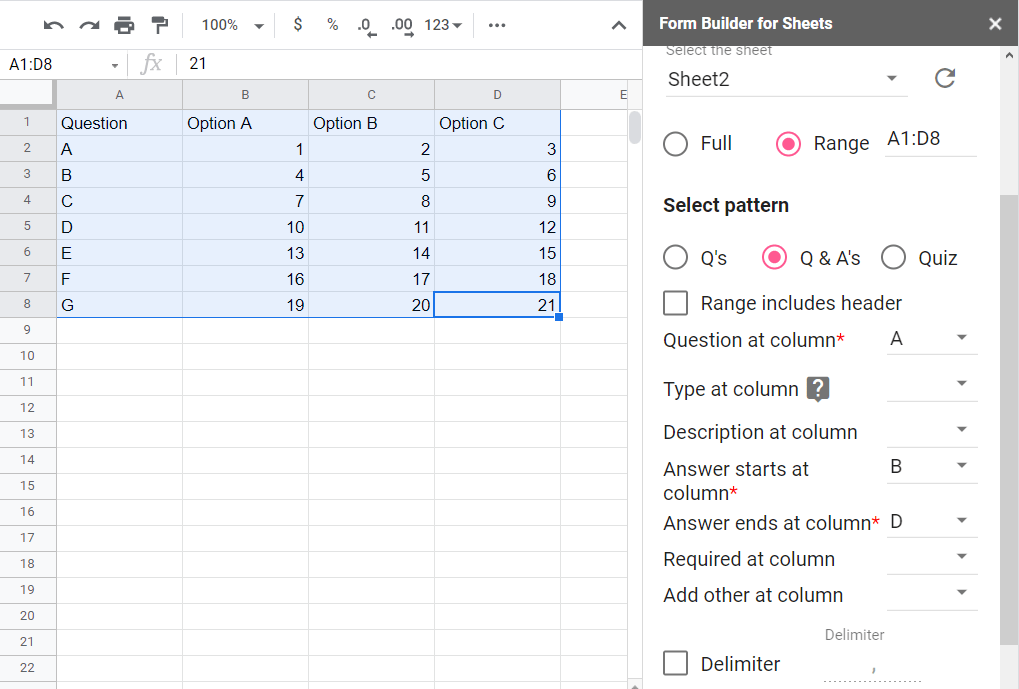
Task: Click the cell with value 7
Action: point(246,201)
